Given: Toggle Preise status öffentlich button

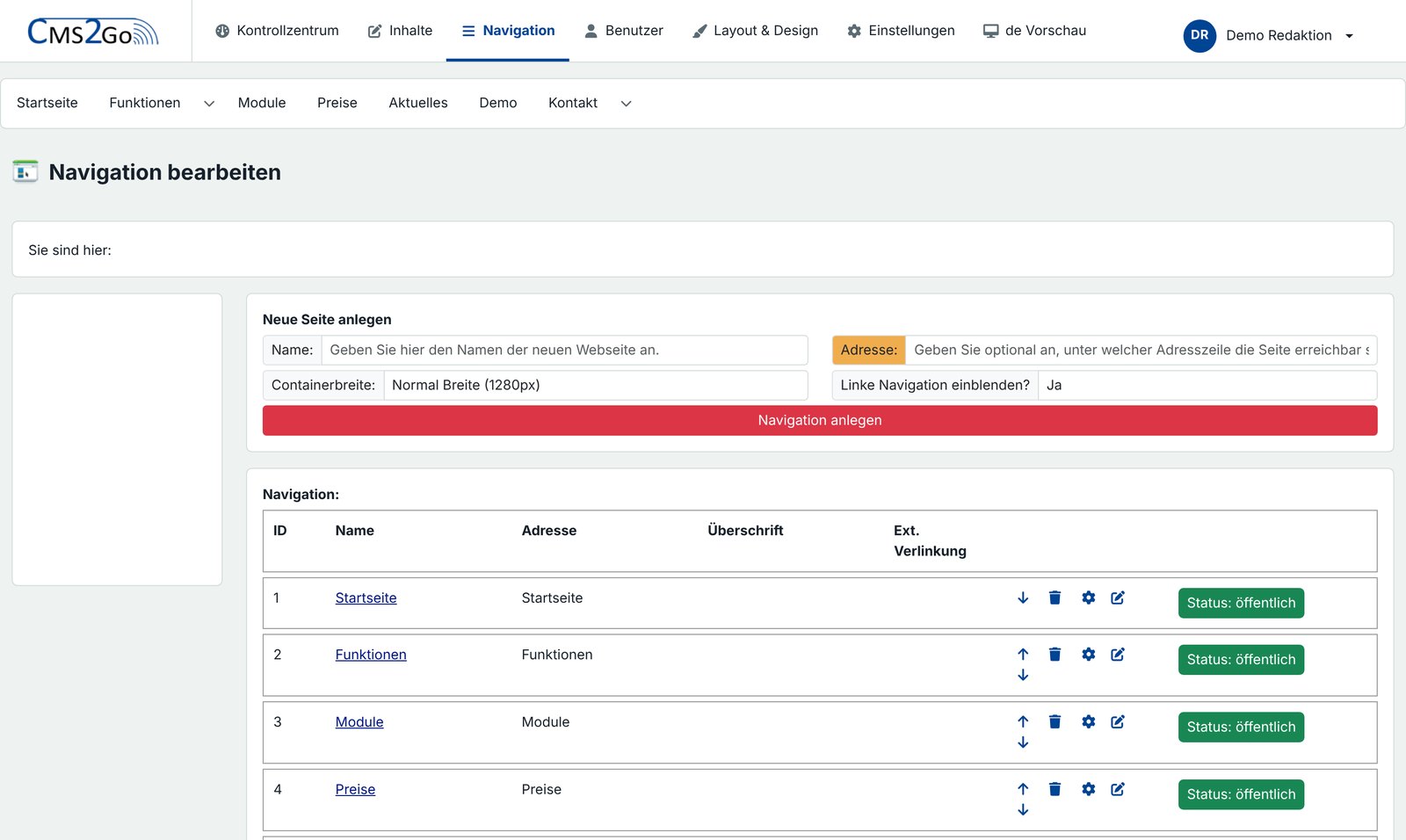Looking at the screenshot, I should click(x=1241, y=794).
